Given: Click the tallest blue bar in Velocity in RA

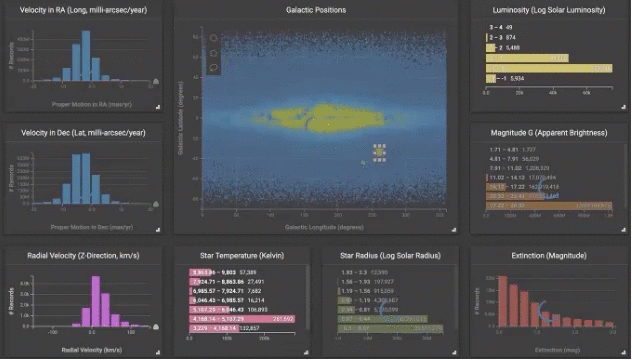Looking at the screenshot, I should click(x=85, y=56).
